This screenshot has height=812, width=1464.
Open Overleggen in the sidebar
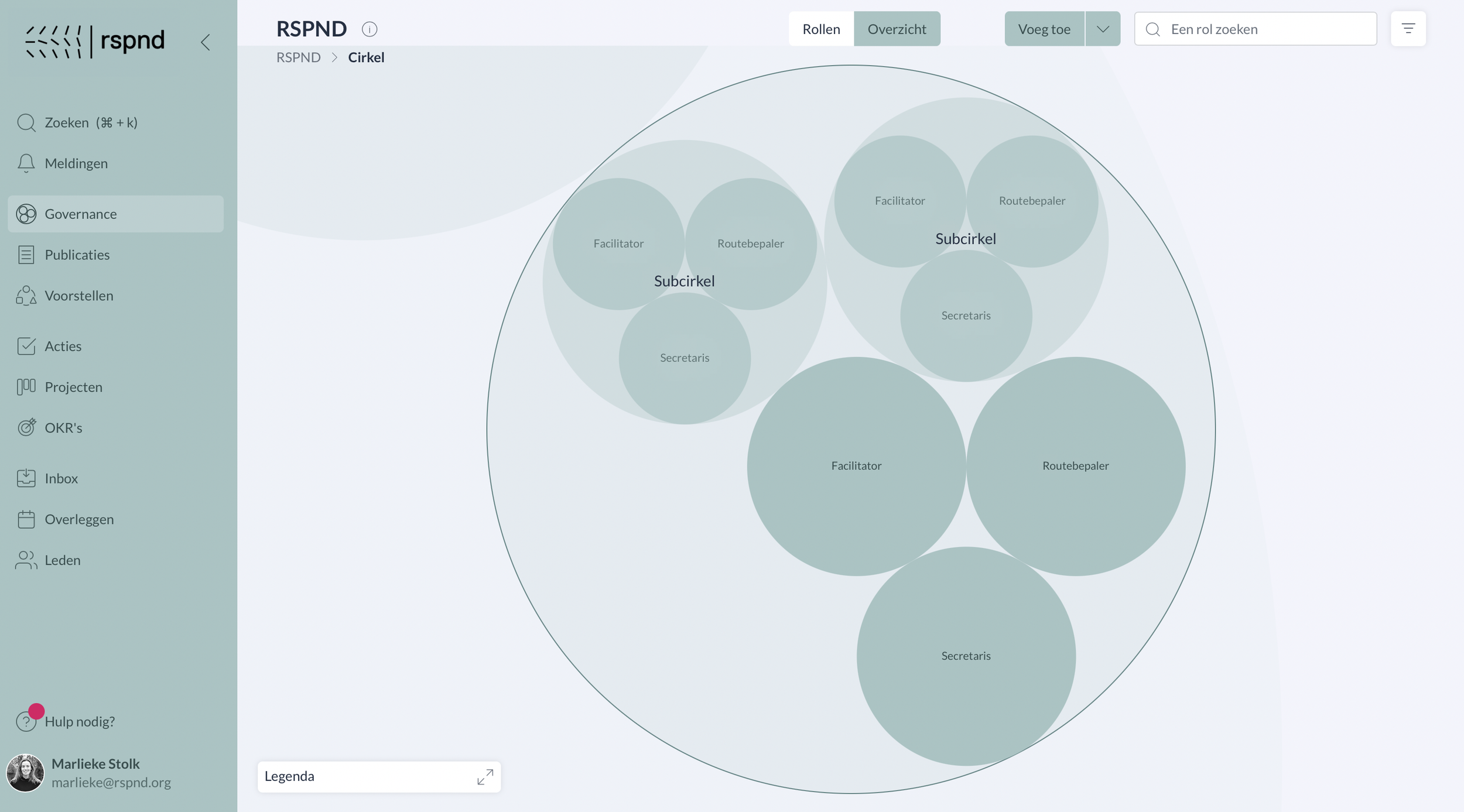click(79, 519)
